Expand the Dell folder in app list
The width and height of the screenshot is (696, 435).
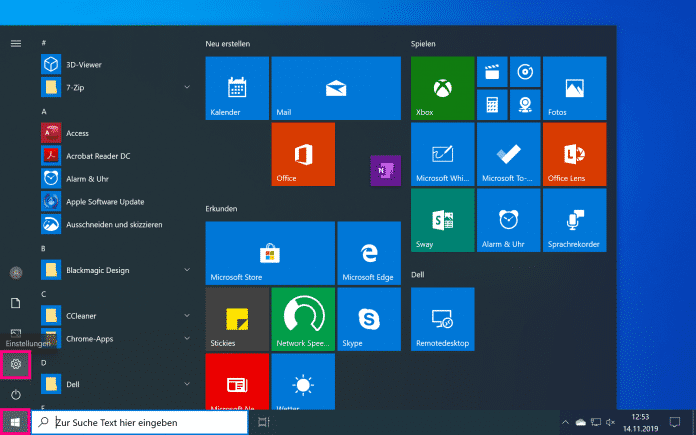pos(187,383)
